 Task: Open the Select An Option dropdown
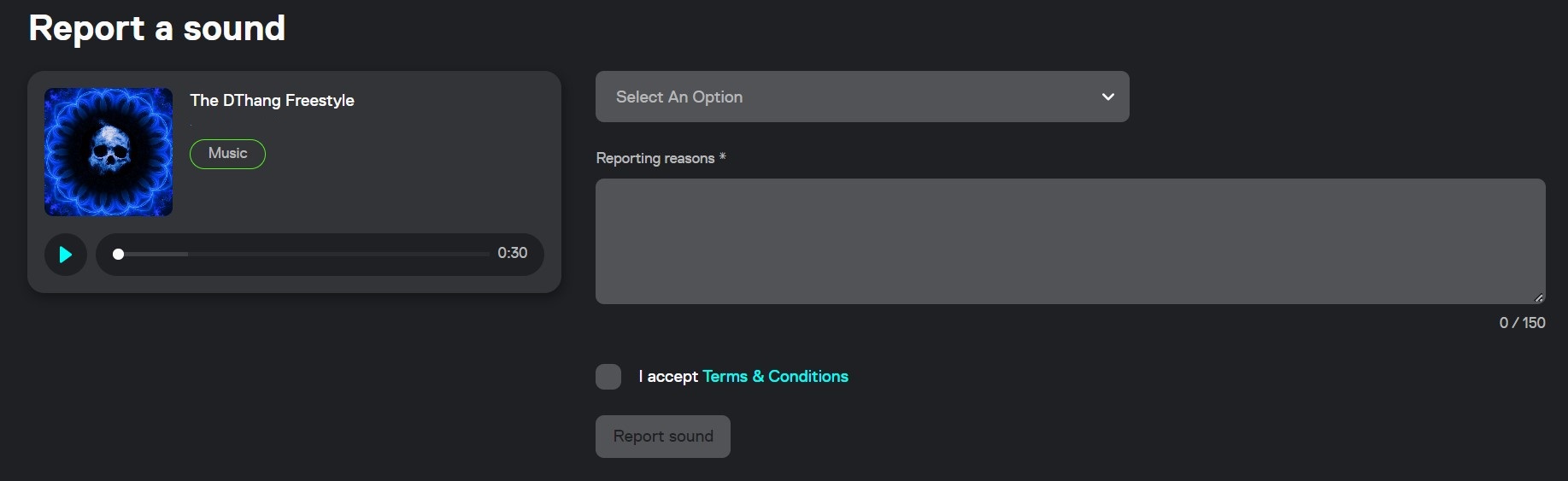[x=861, y=97]
